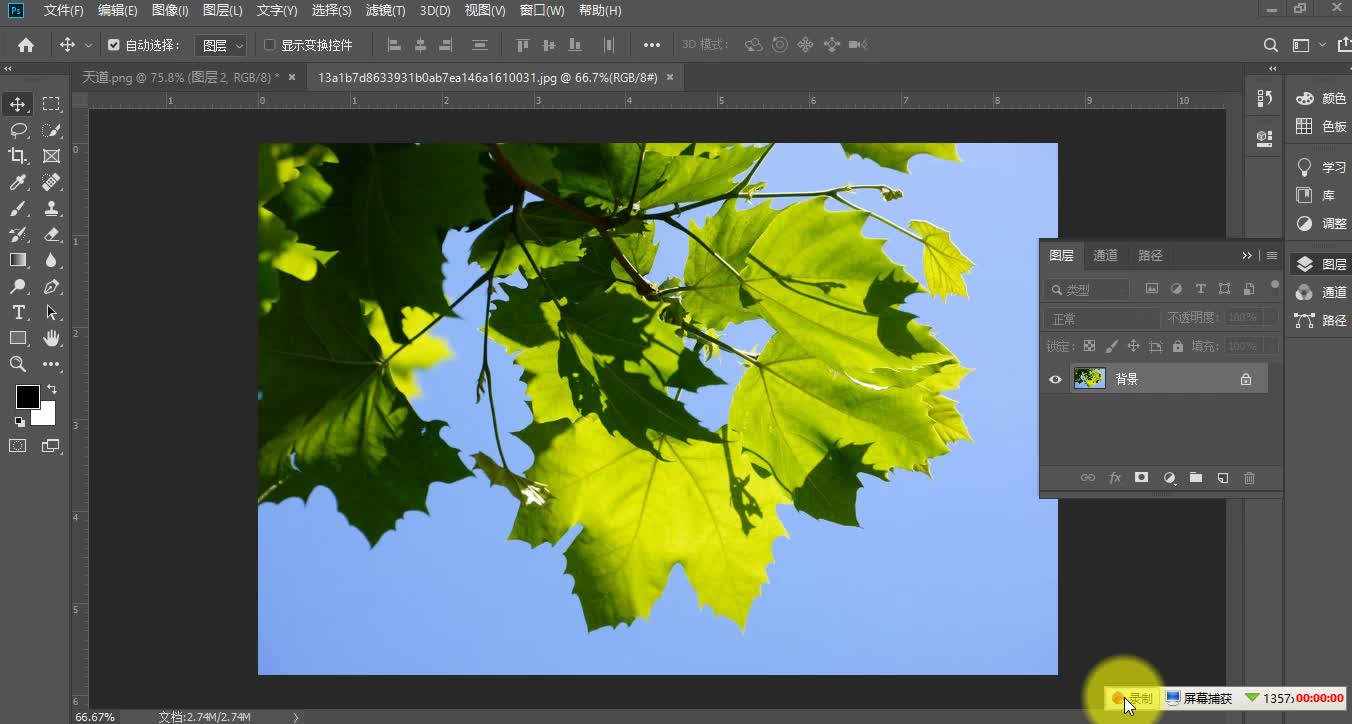
Task: Toggle type layer filter
Action: tap(1201, 289)
